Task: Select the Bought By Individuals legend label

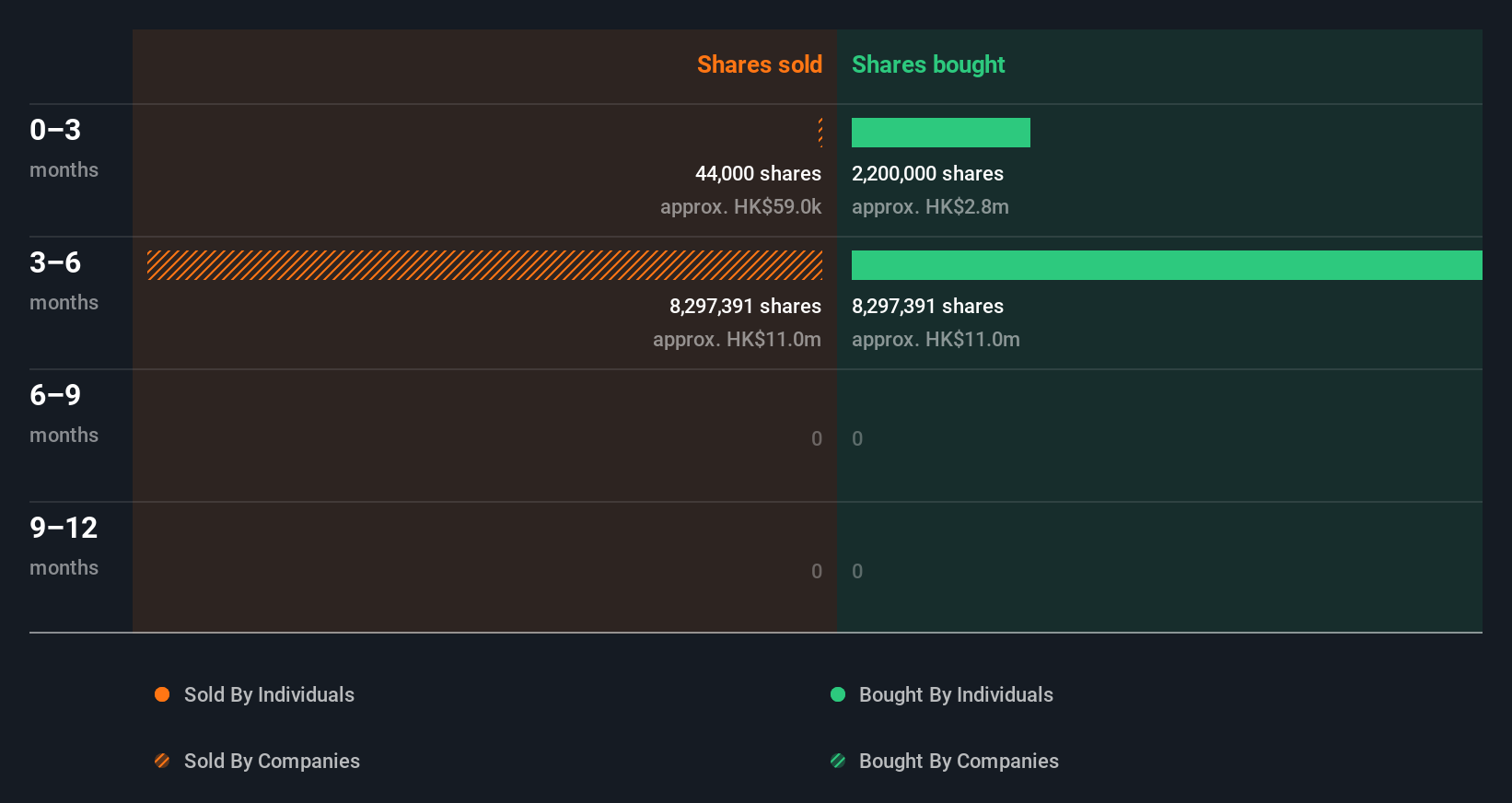Action: [x=956, y=695]
